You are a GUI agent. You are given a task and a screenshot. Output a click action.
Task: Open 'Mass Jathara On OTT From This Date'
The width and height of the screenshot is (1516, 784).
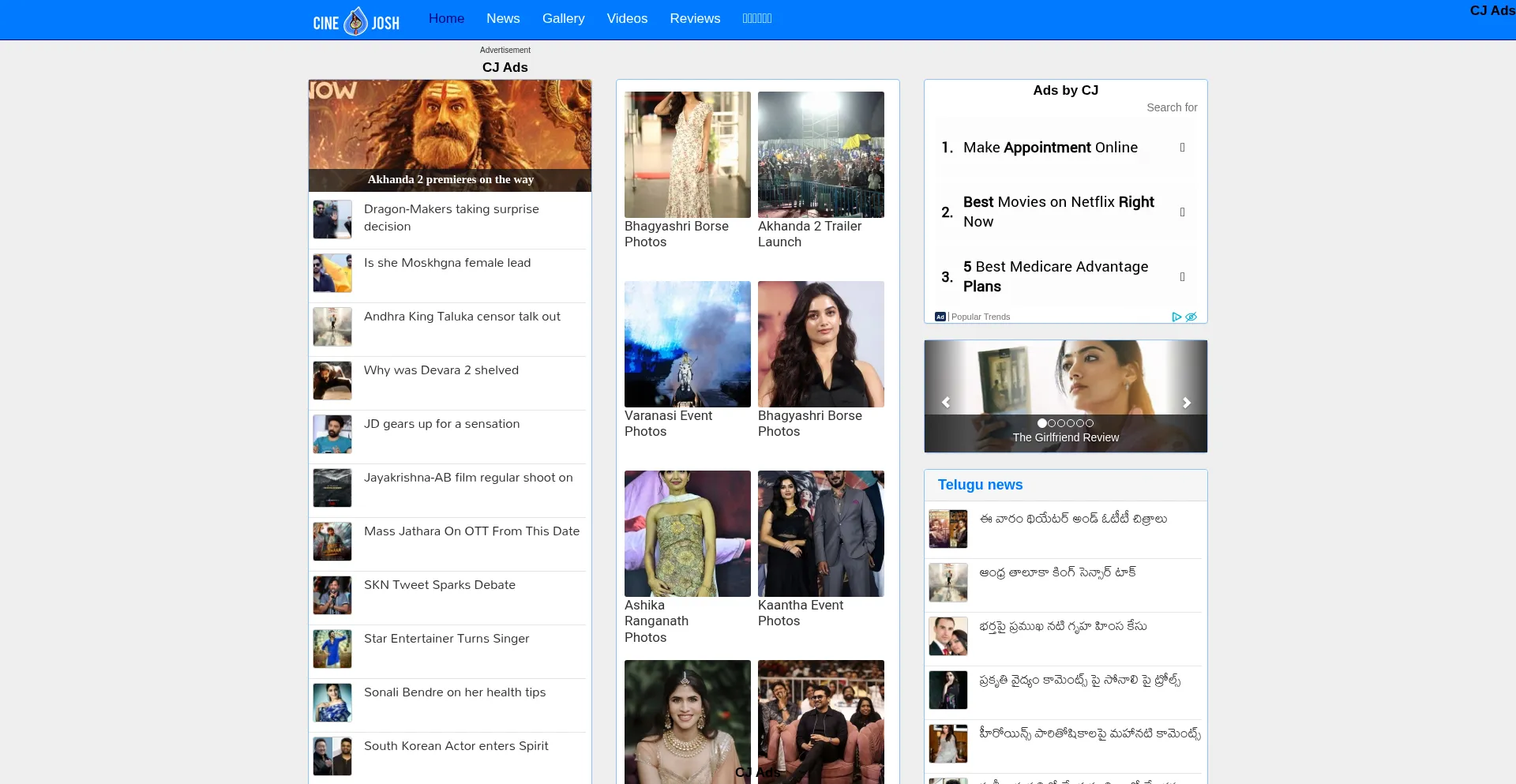(x=471, y=531)
